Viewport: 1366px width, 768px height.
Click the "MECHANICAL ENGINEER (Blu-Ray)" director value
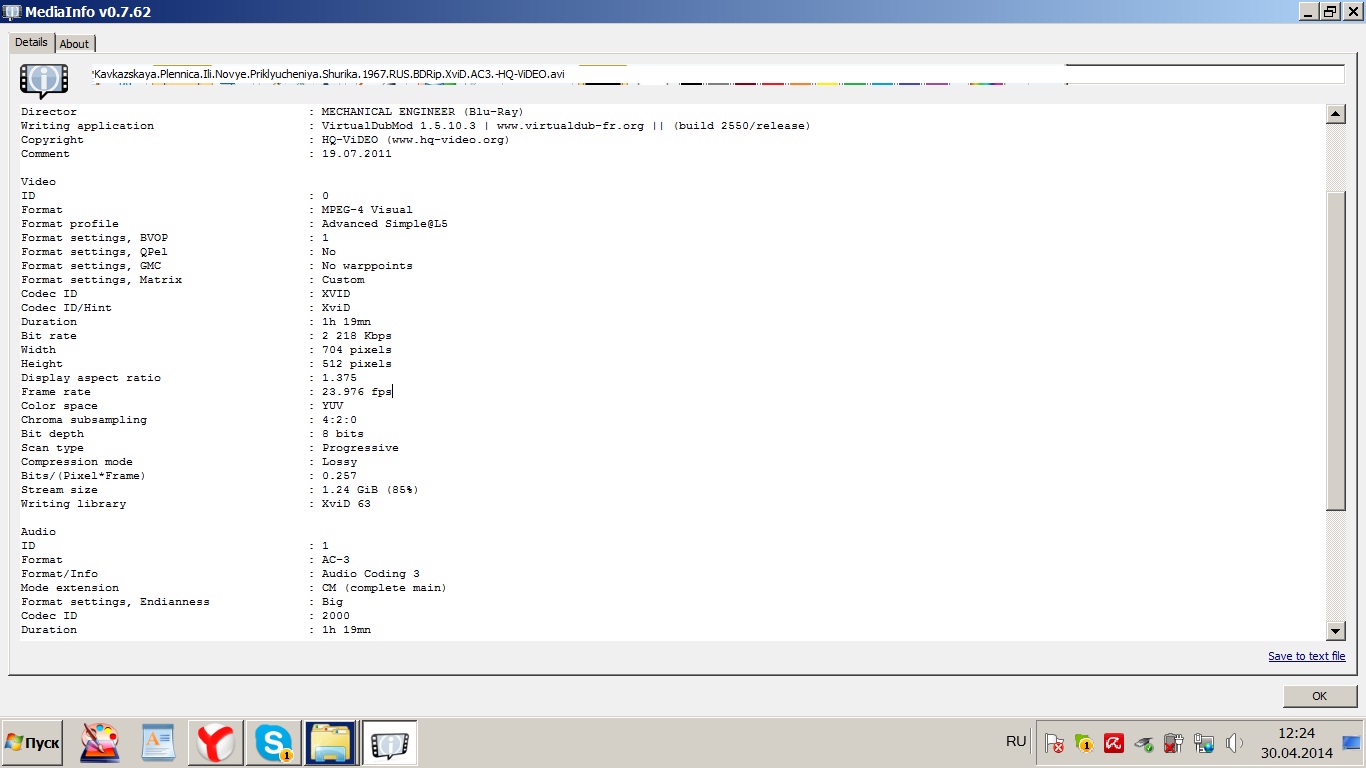click(x=422, y=112)
